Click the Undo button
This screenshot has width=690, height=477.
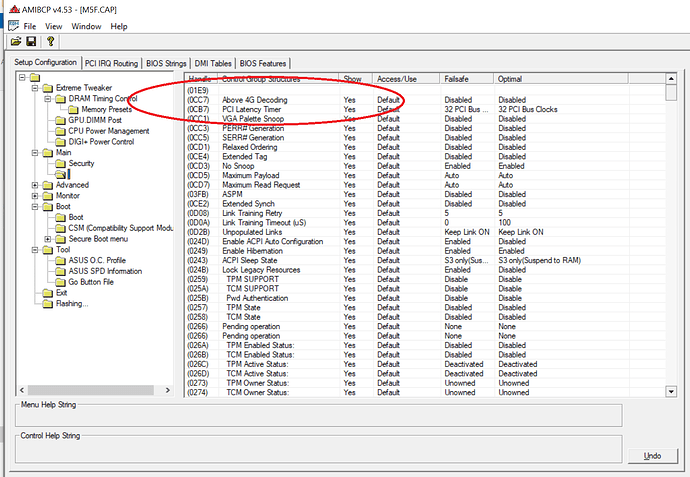coord(652,456)
